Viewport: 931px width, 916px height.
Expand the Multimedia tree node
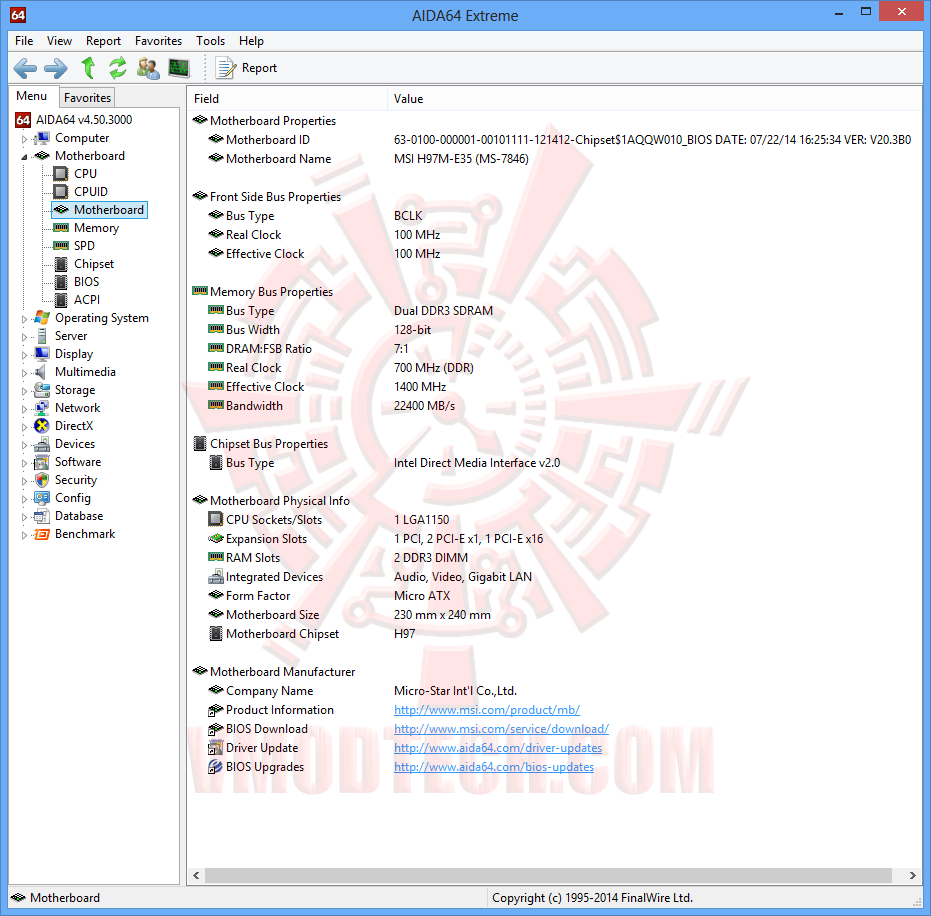point(24,373)
